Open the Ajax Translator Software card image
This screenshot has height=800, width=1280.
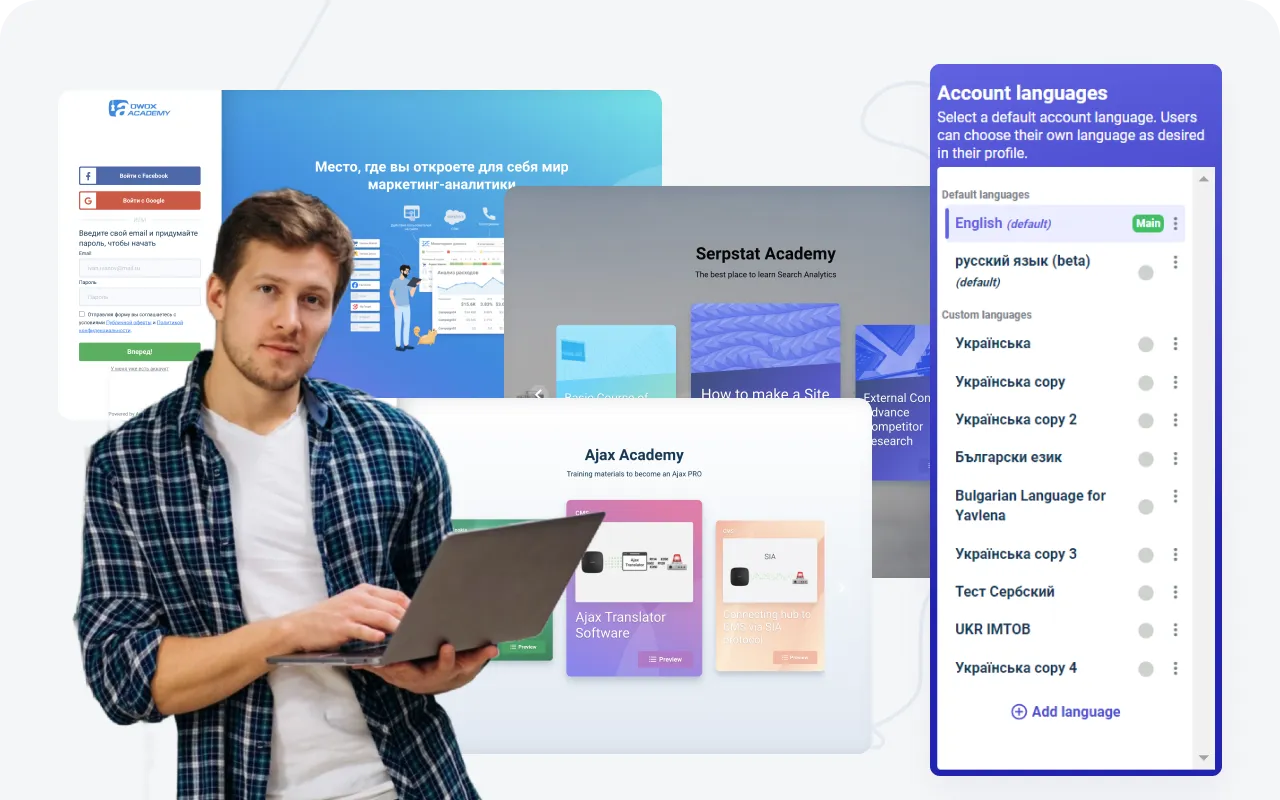click(634, 562)
